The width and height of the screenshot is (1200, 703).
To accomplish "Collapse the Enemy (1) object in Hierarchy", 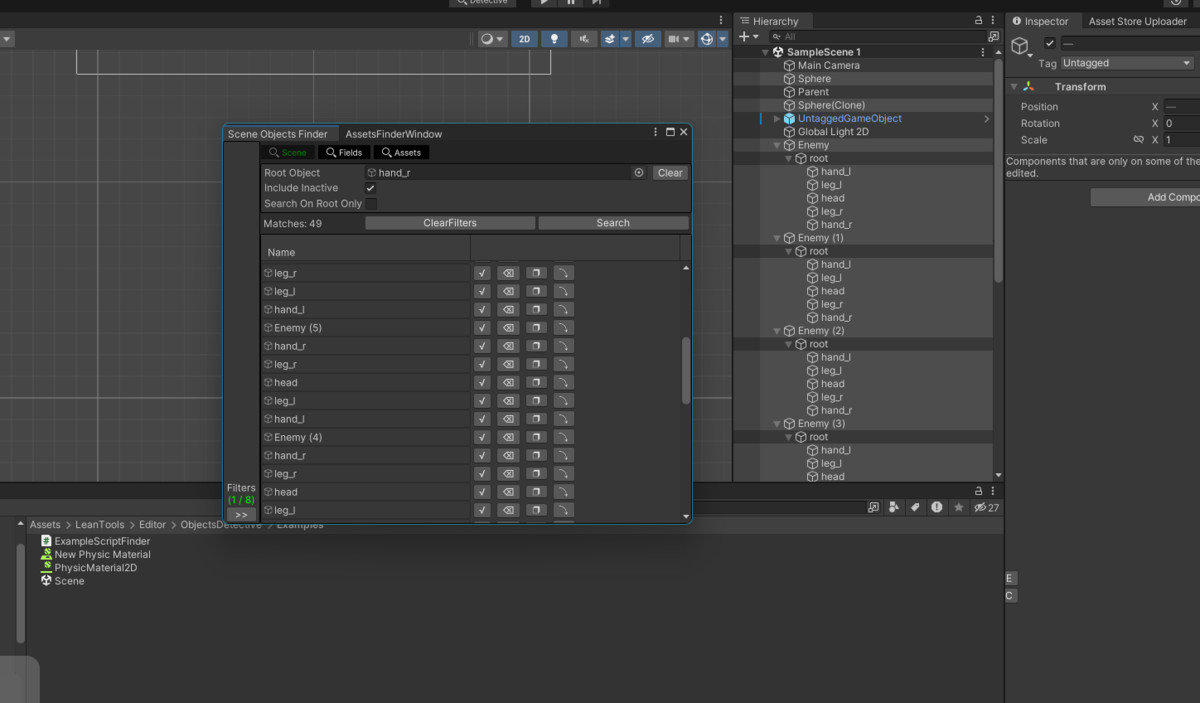I will [x=777, y=238].
